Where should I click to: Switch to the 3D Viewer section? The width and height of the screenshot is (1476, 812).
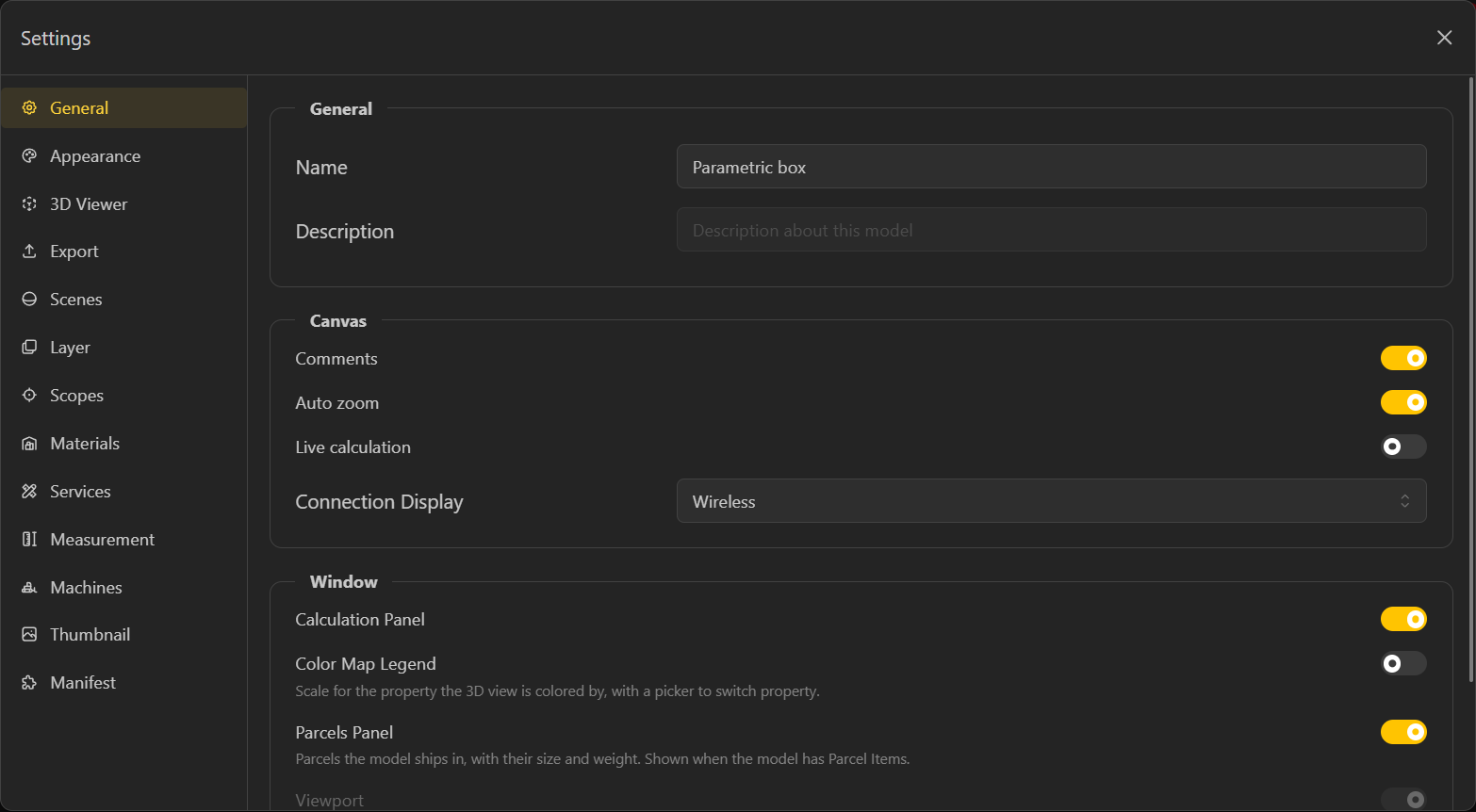[124, 204]
